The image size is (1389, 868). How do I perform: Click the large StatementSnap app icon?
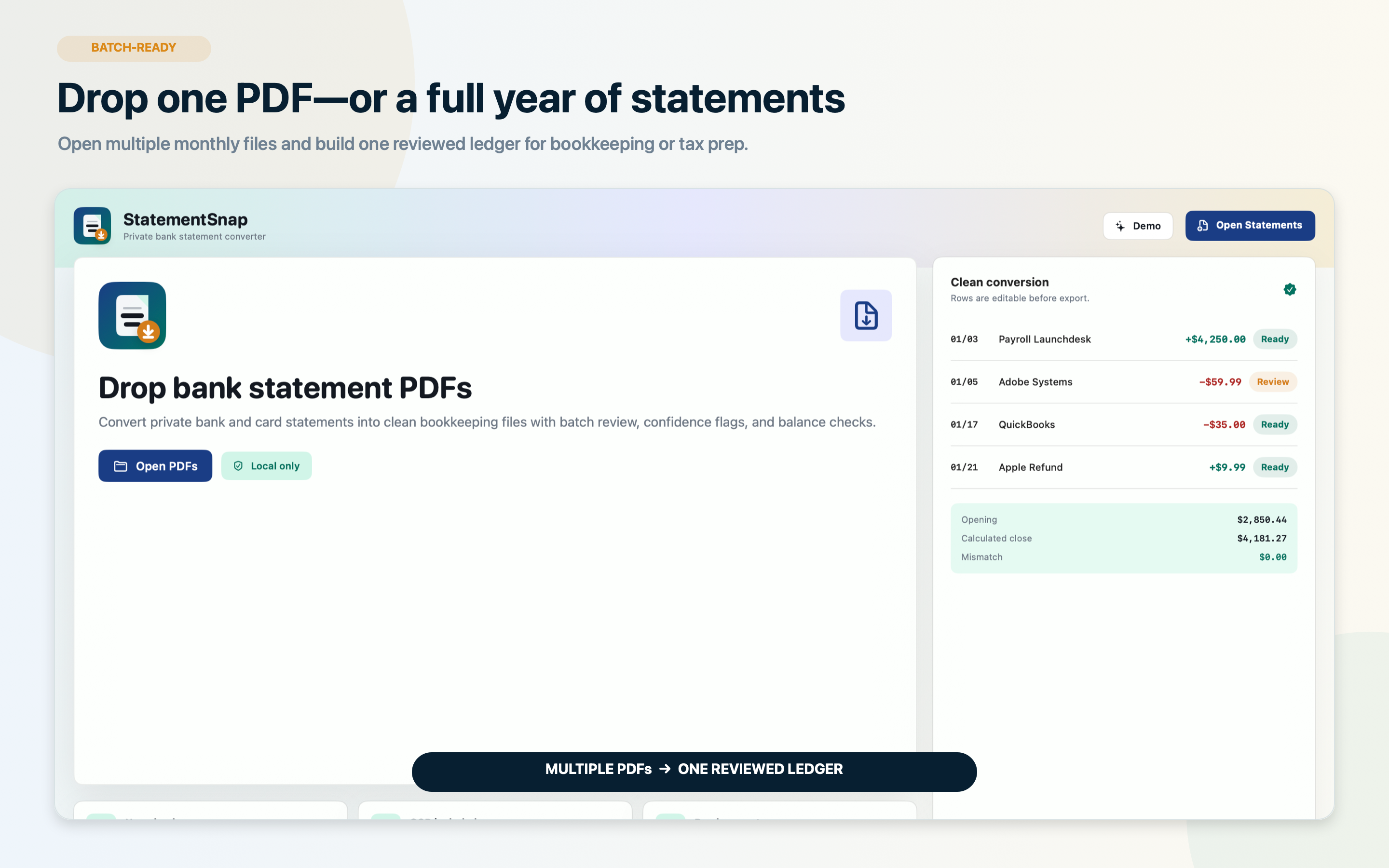click(132, 315)
